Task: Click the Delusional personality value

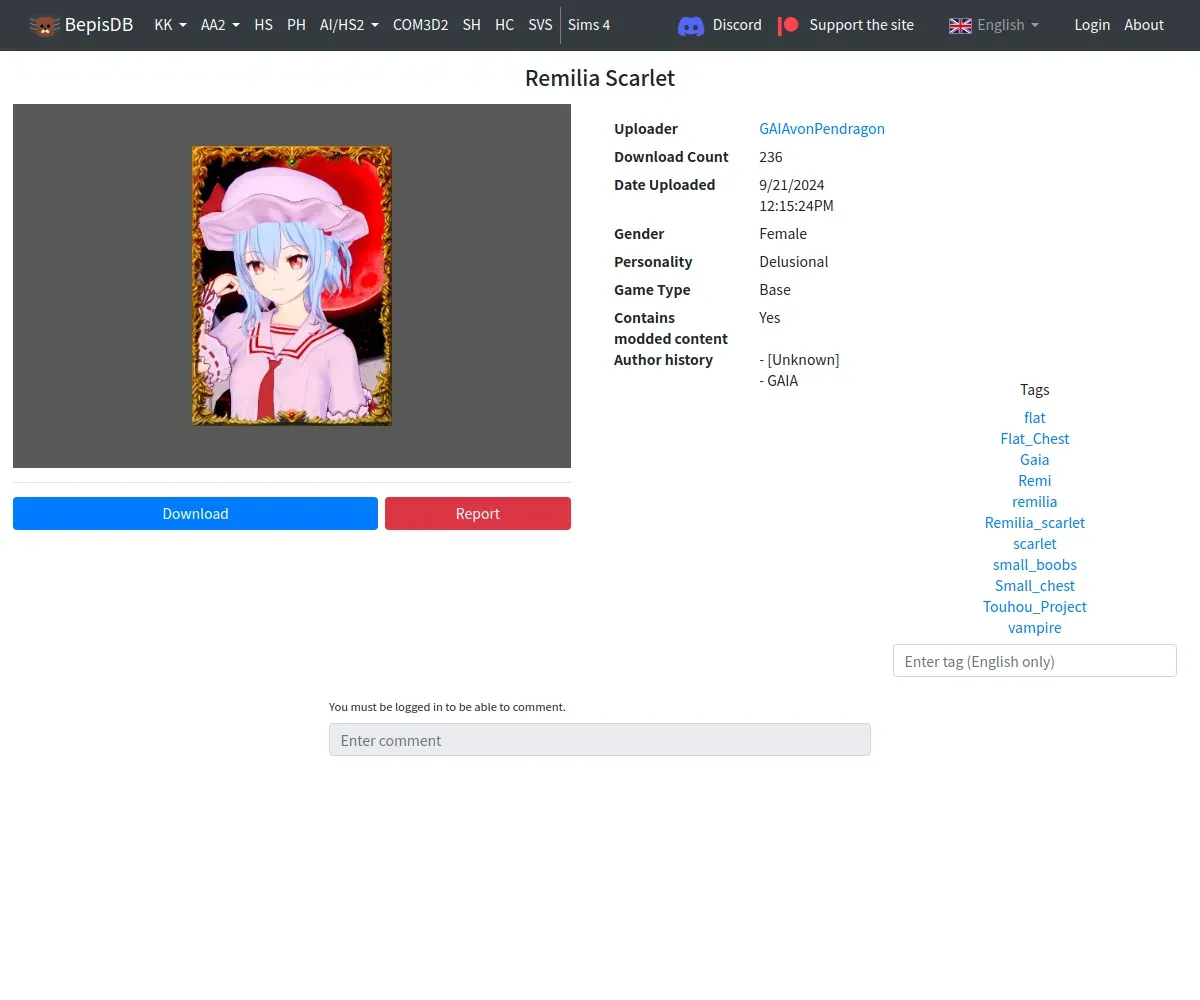Action: (x=794, y=262)
